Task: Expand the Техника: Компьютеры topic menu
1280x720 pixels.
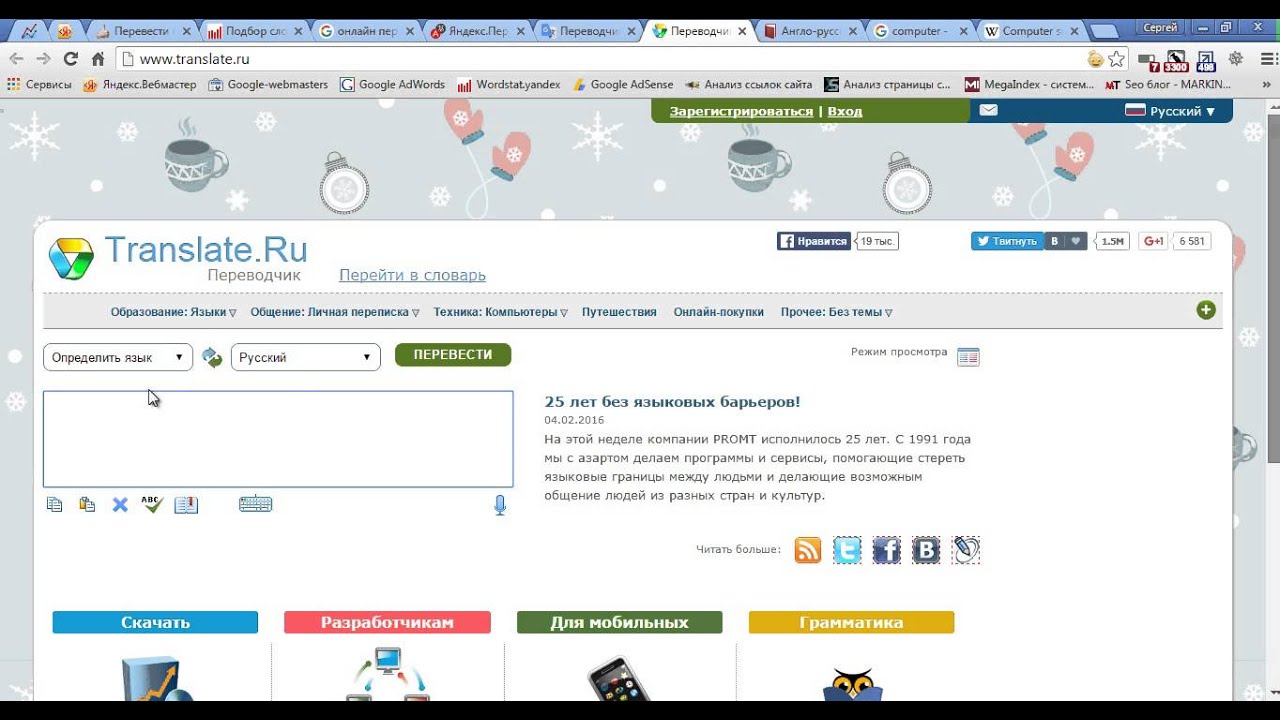Action: (x=500, y=312)
